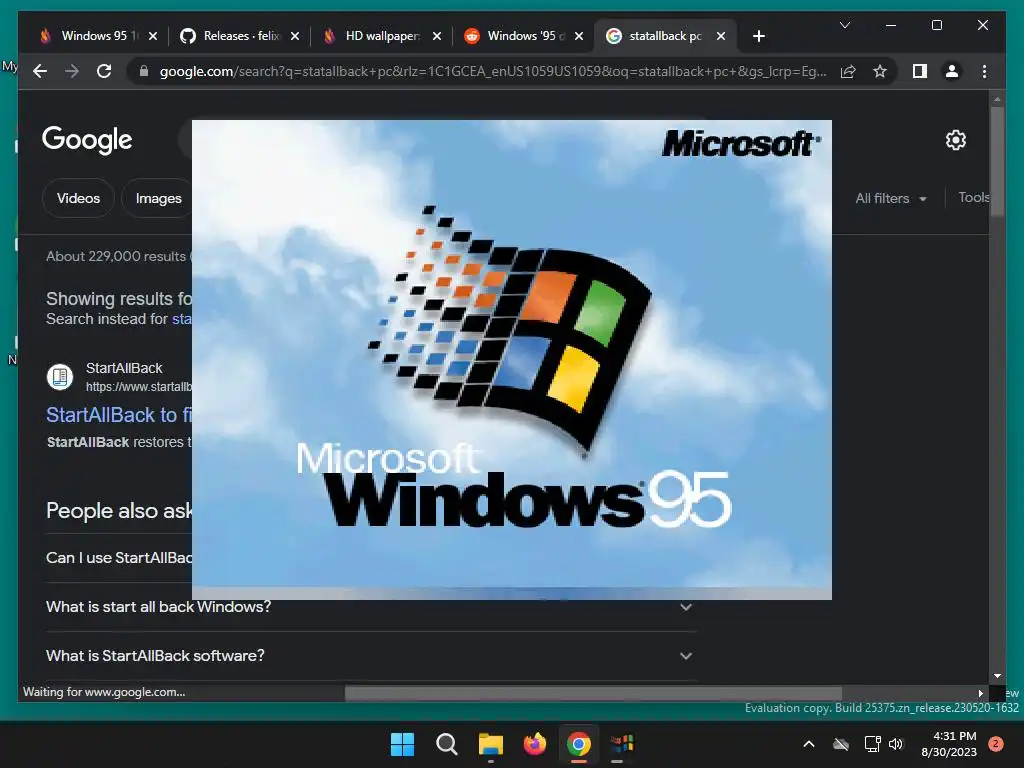
Task: Click the address bar URL field
Action: (x=493, y=71)
